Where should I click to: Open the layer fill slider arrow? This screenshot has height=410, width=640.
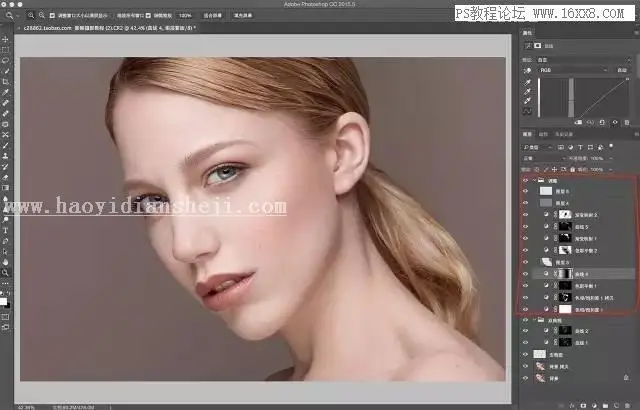point(611,169)
